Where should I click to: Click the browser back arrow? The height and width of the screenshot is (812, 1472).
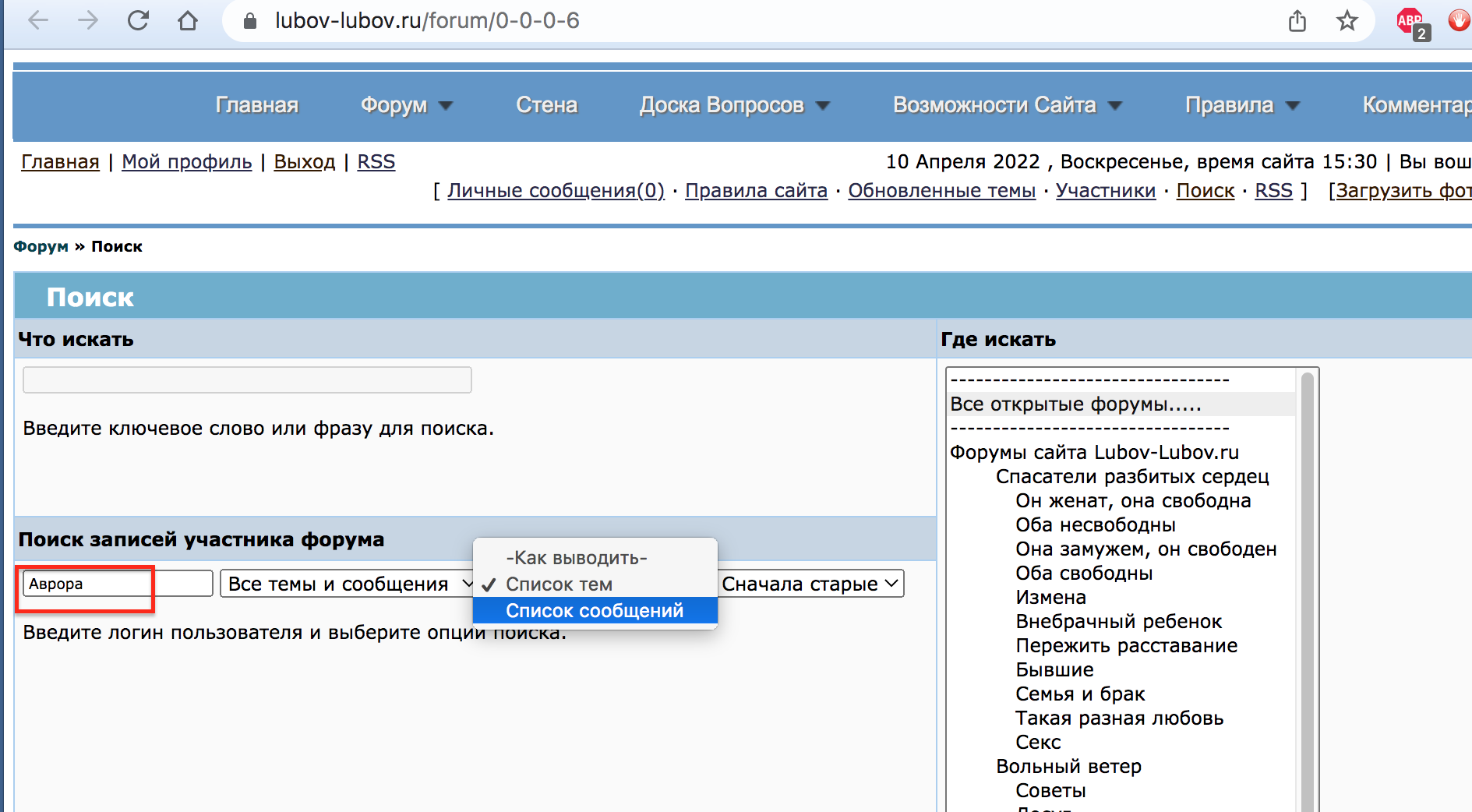click(x=37, y=21)
